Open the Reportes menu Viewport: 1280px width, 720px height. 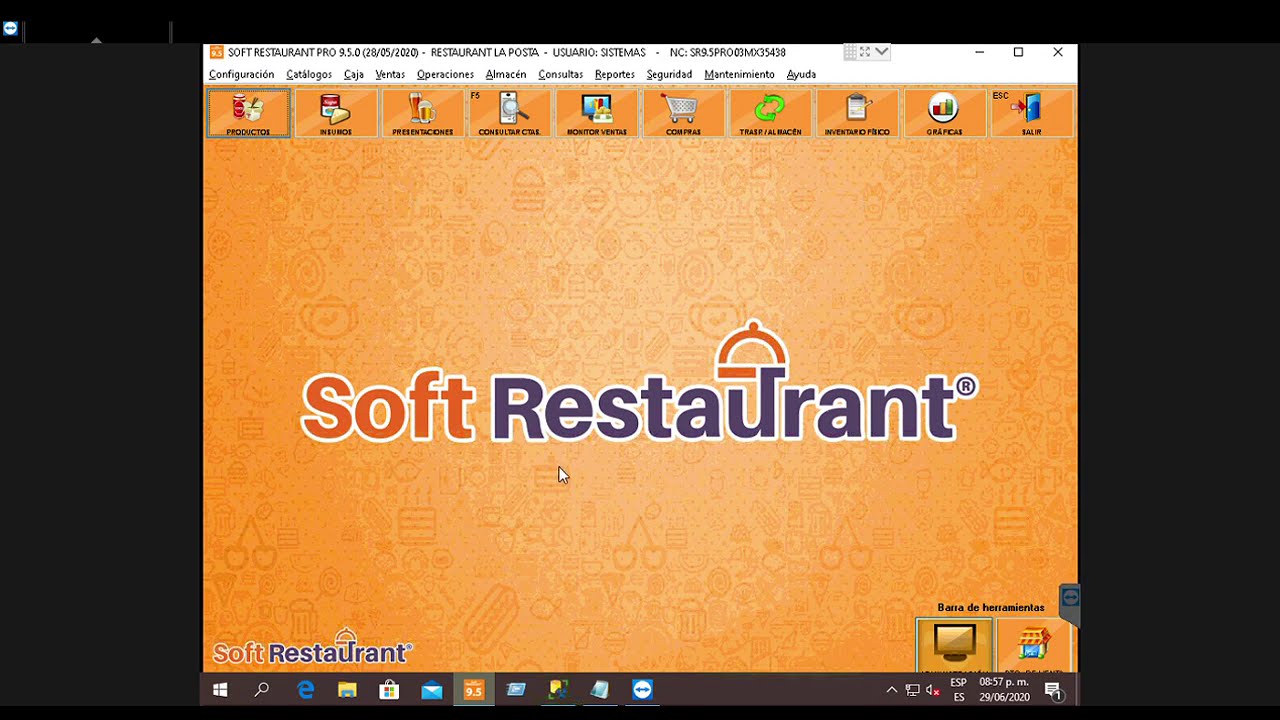[614, 75]
